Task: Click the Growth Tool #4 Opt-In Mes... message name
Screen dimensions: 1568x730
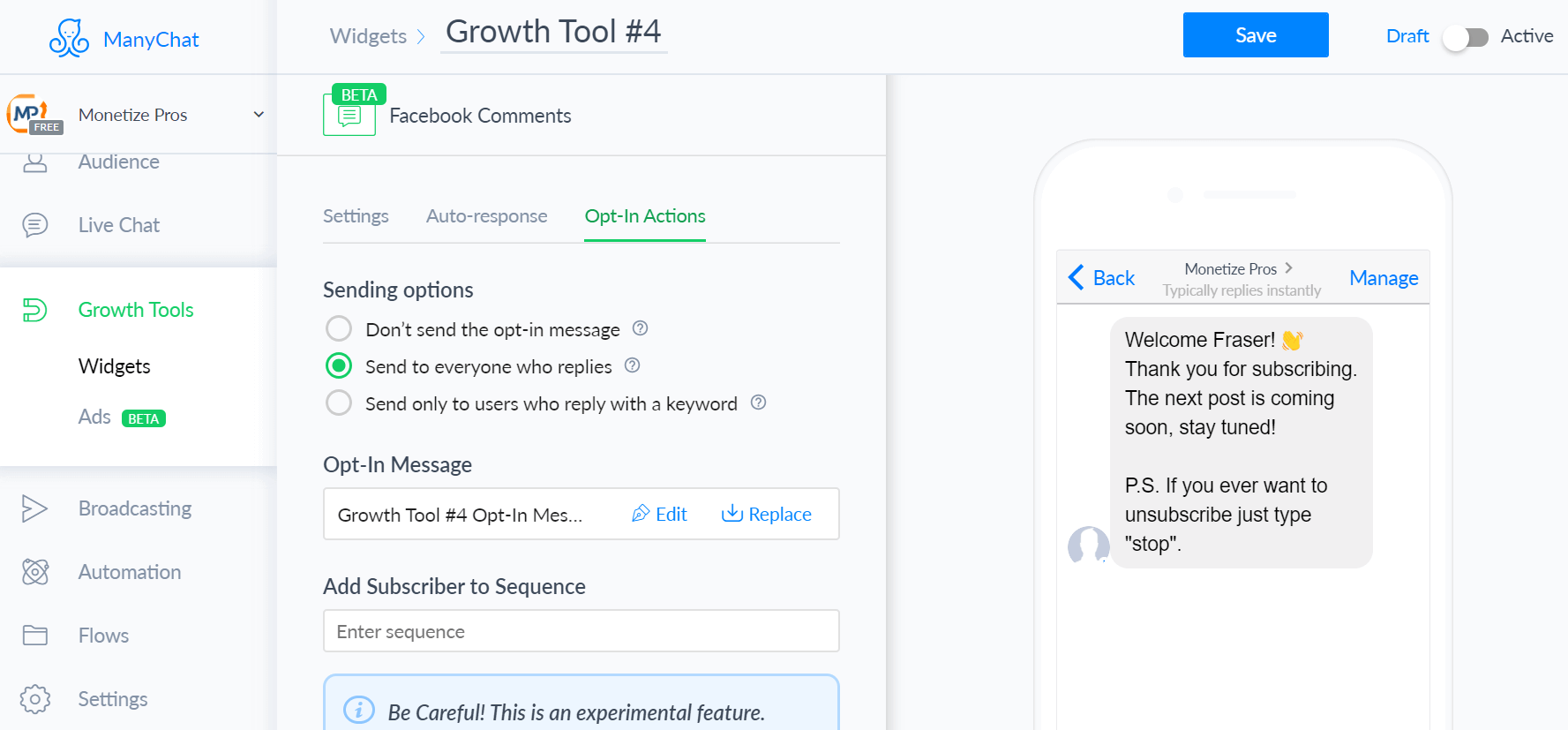Action: tap(460, 515)
